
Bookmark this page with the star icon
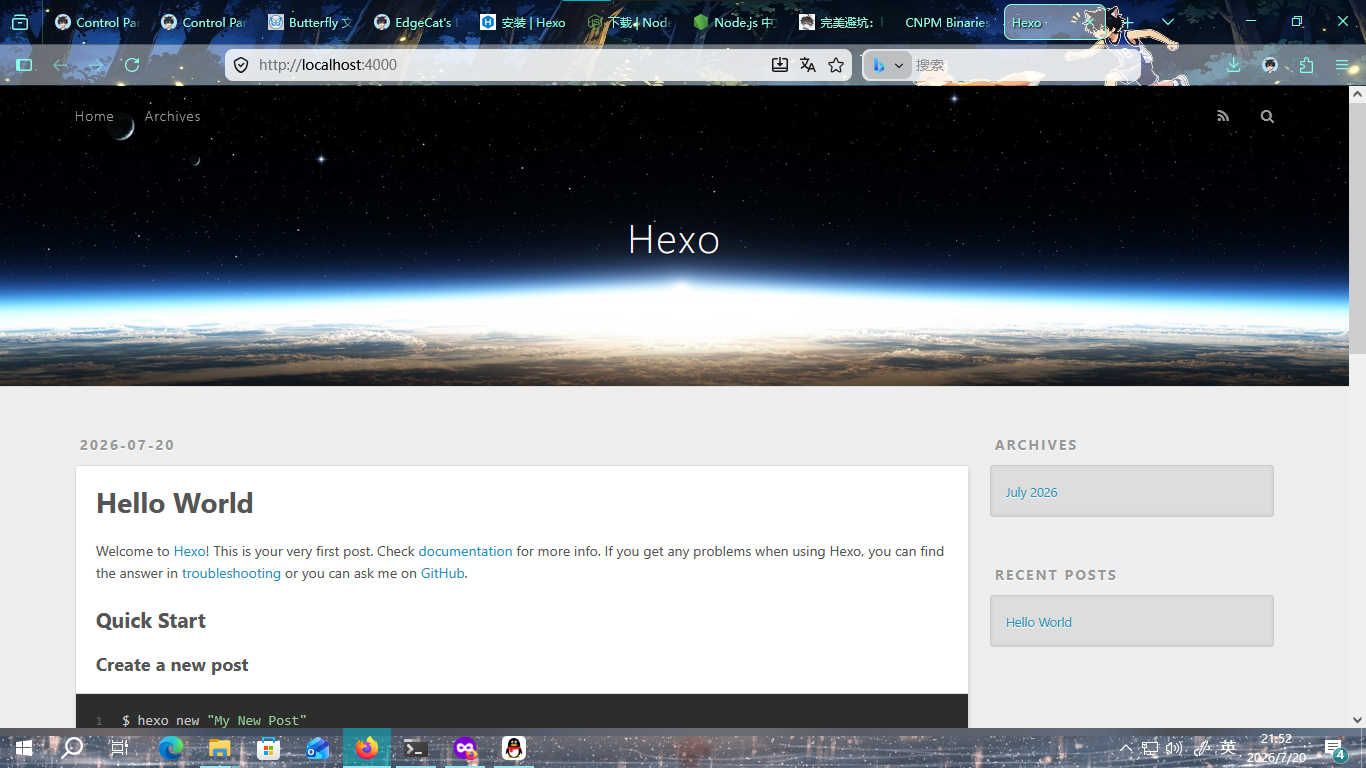pos(836,65)
